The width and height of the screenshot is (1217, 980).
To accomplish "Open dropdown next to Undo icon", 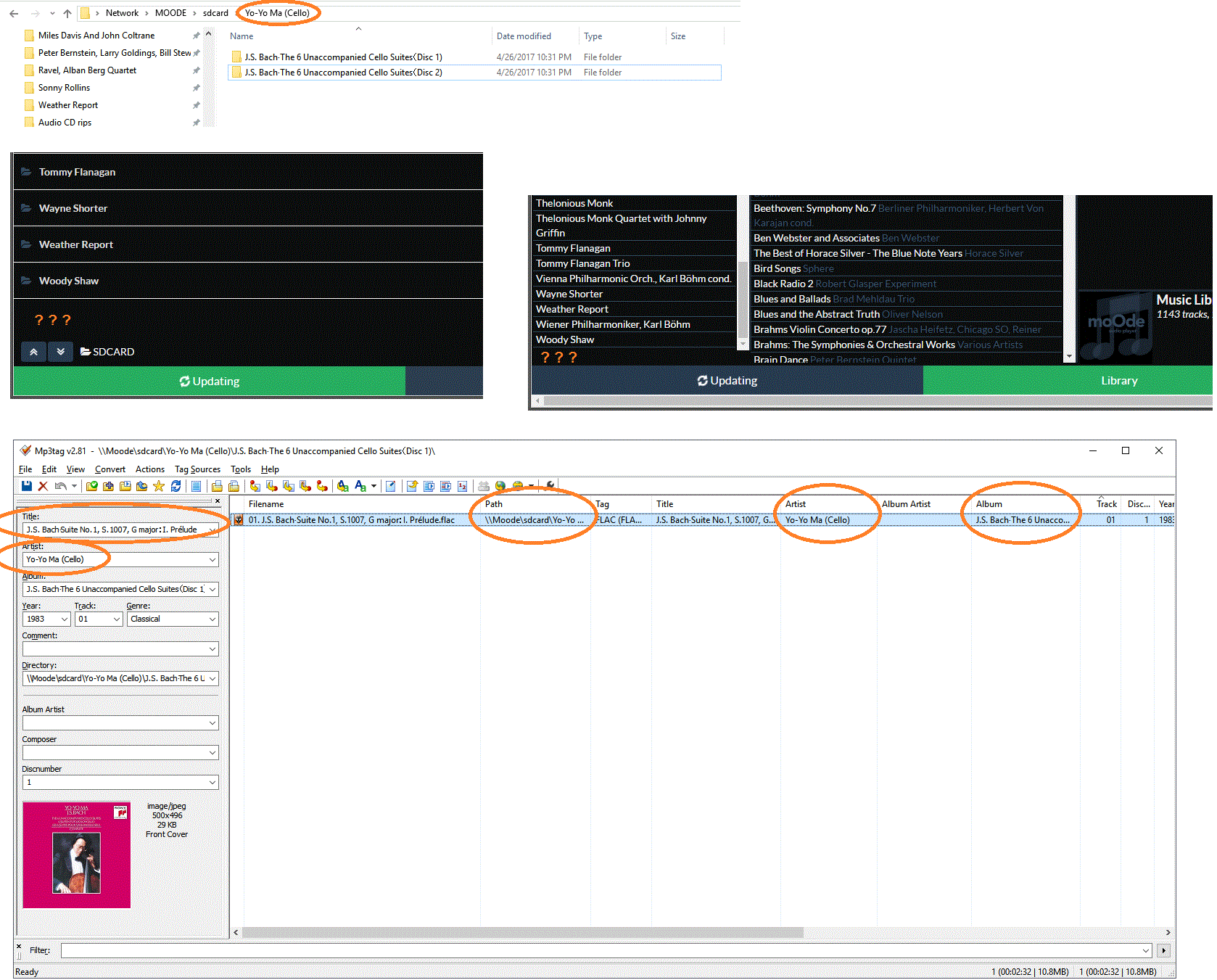I will [x=74, y=486].
